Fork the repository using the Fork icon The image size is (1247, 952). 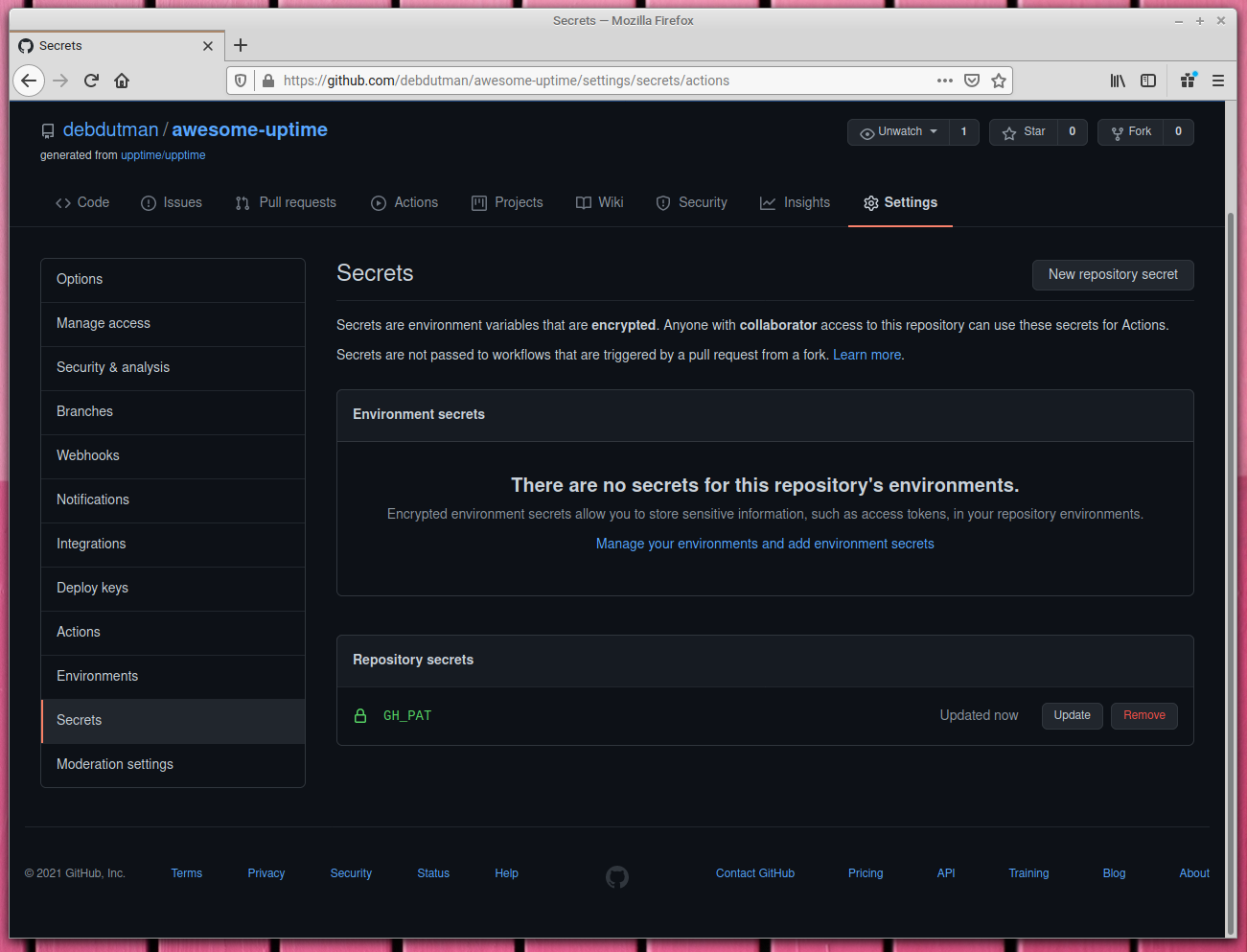[x=1117, y=131]
